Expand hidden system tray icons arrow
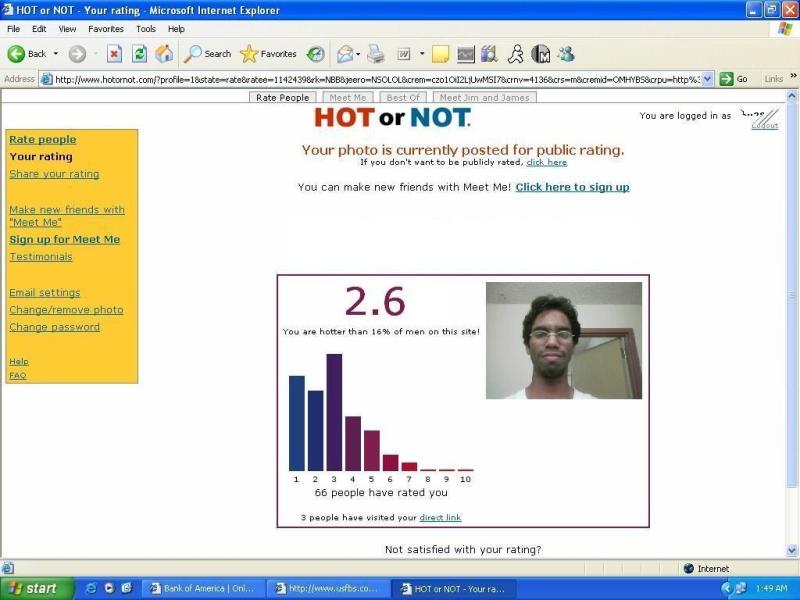 pyautogui.click(x=726, y=589)
